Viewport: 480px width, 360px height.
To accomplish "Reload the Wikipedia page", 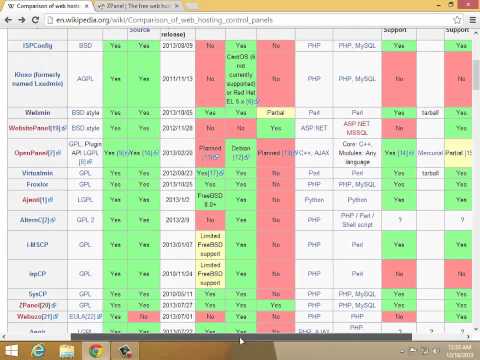I will click(x=35, y=20).
